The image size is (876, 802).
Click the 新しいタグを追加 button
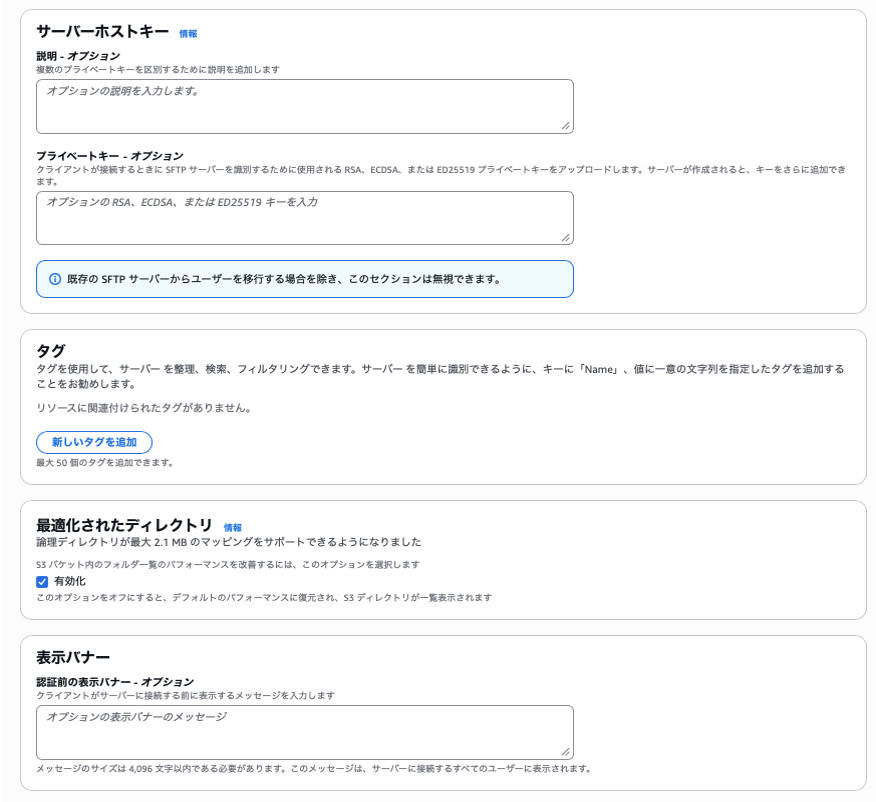94,442
